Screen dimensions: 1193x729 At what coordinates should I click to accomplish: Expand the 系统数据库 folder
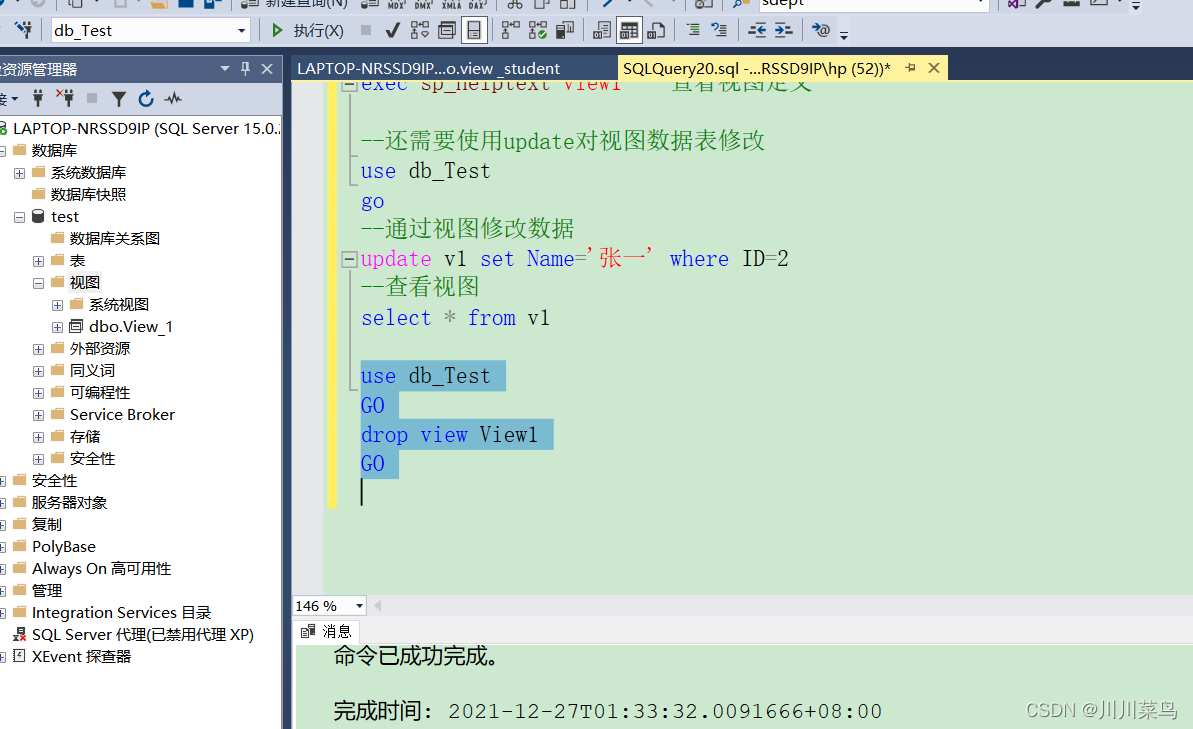pos(20,173)
